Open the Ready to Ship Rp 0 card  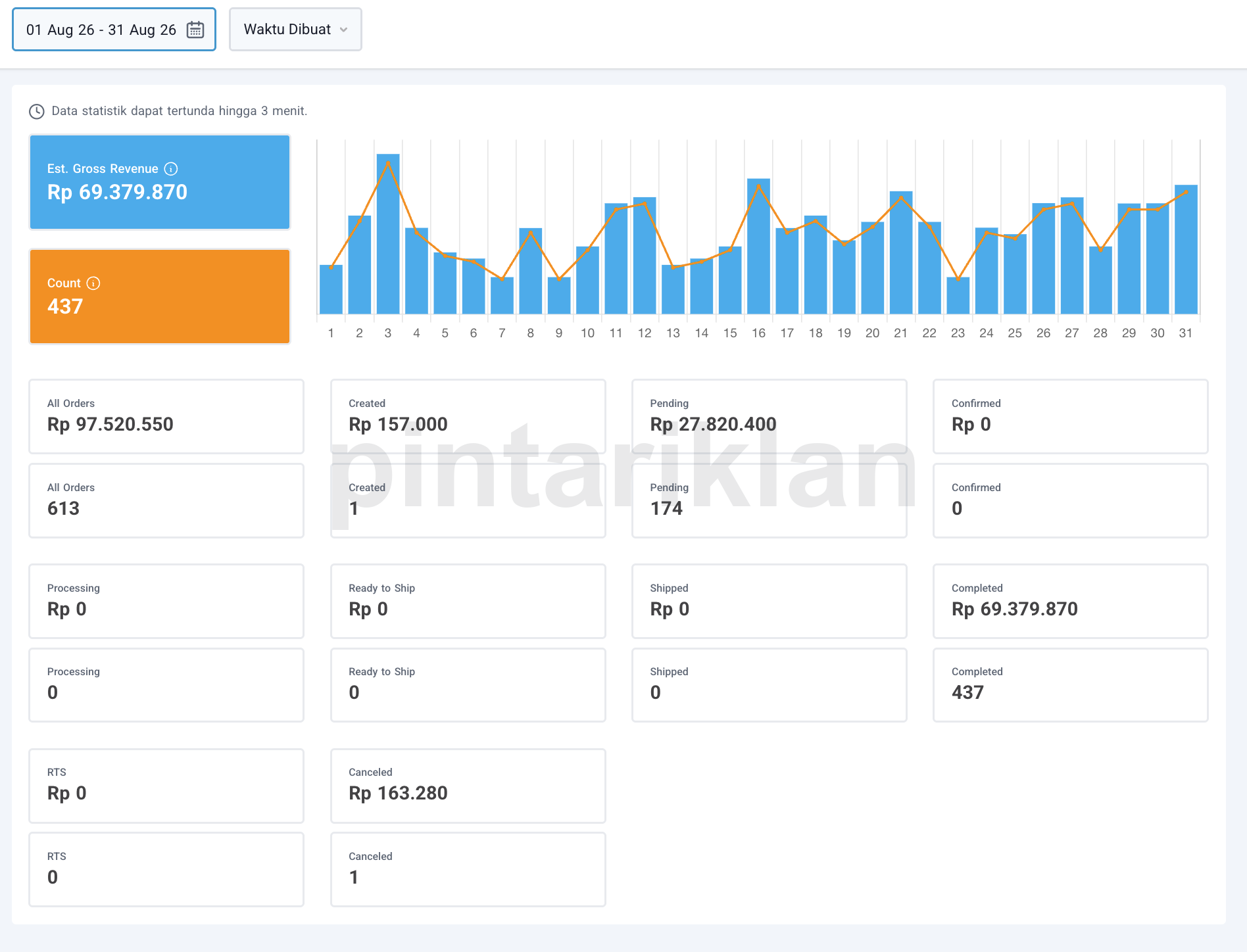coord(468,601)
